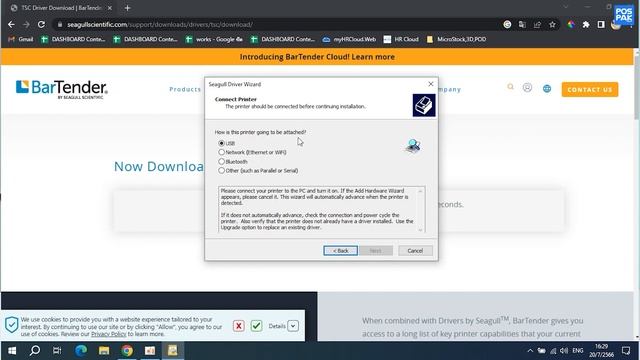The height and width of the screenshot is (360, 640).
Task: Click the CONTACT US button
Action: coord(590,89)
